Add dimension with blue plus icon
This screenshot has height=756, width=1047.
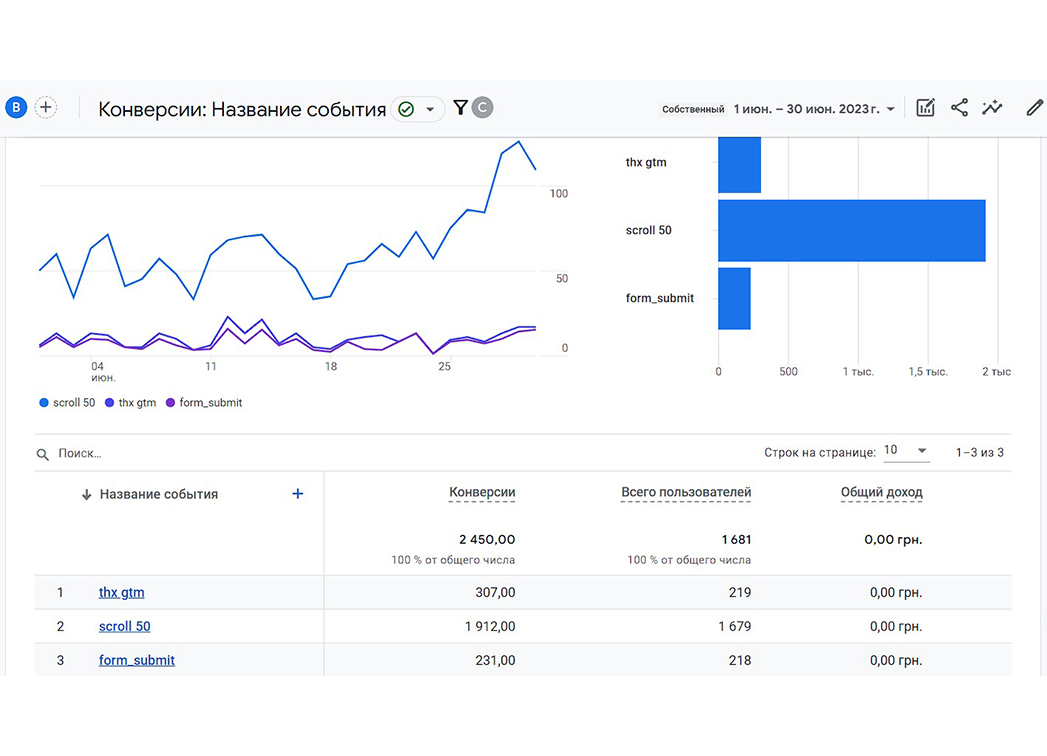pyautogui.click(x=298, y=494)
